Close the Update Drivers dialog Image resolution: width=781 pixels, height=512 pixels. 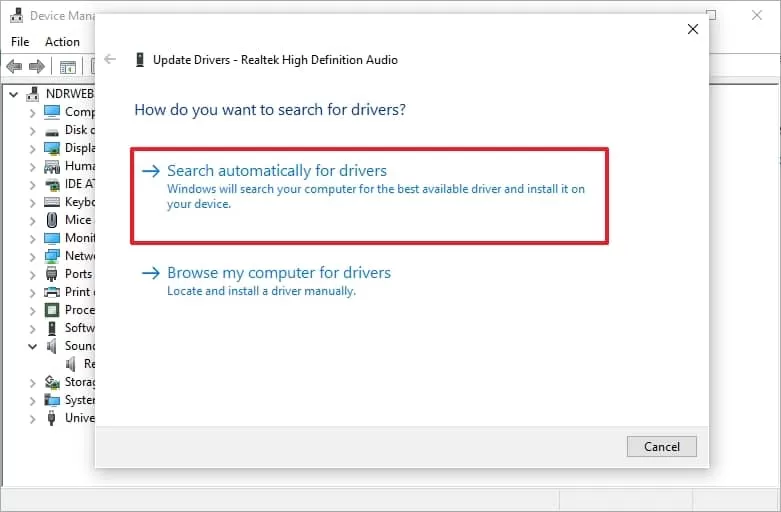(x=692, y=29)
